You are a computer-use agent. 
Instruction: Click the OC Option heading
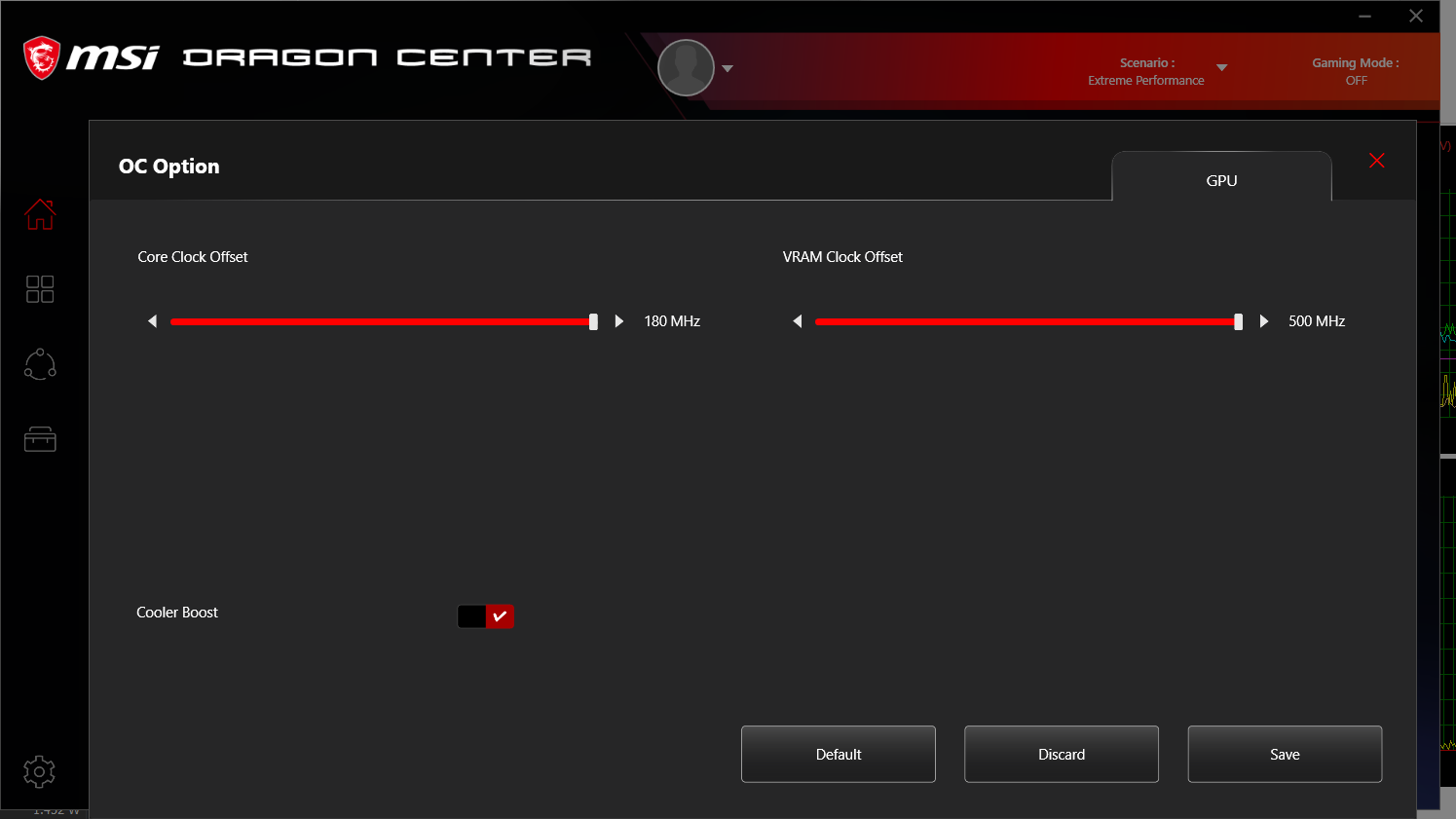tap(169, 167)
